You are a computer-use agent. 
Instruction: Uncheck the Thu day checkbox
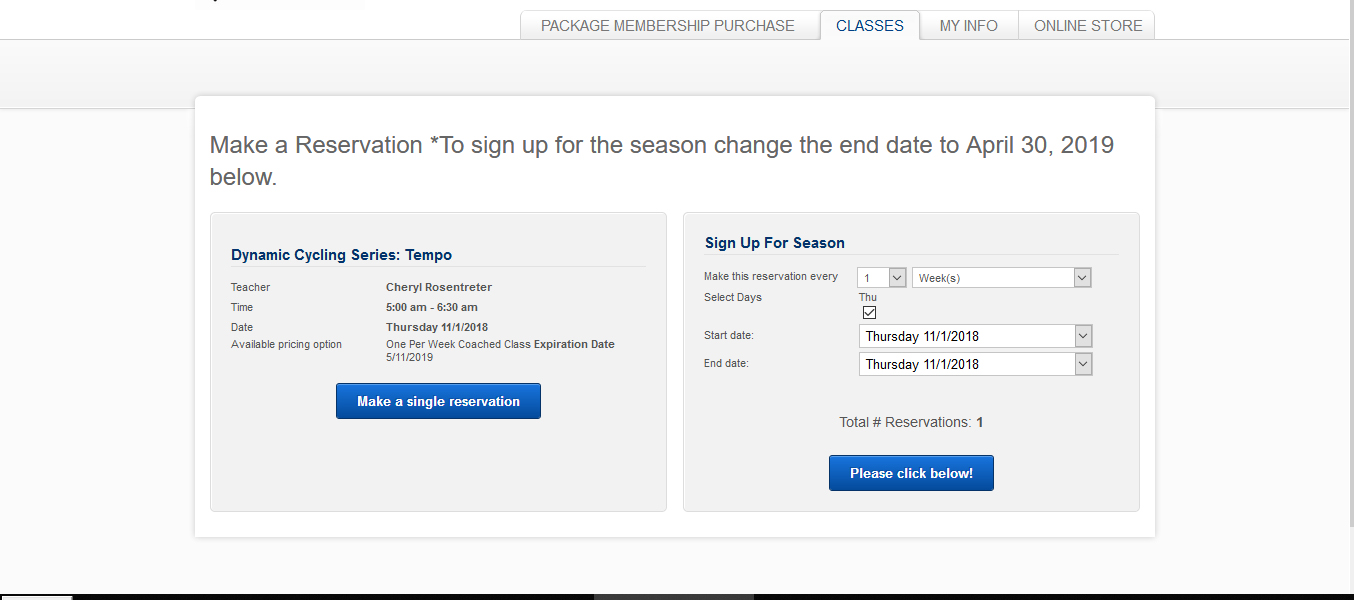[x=869, y=313]
